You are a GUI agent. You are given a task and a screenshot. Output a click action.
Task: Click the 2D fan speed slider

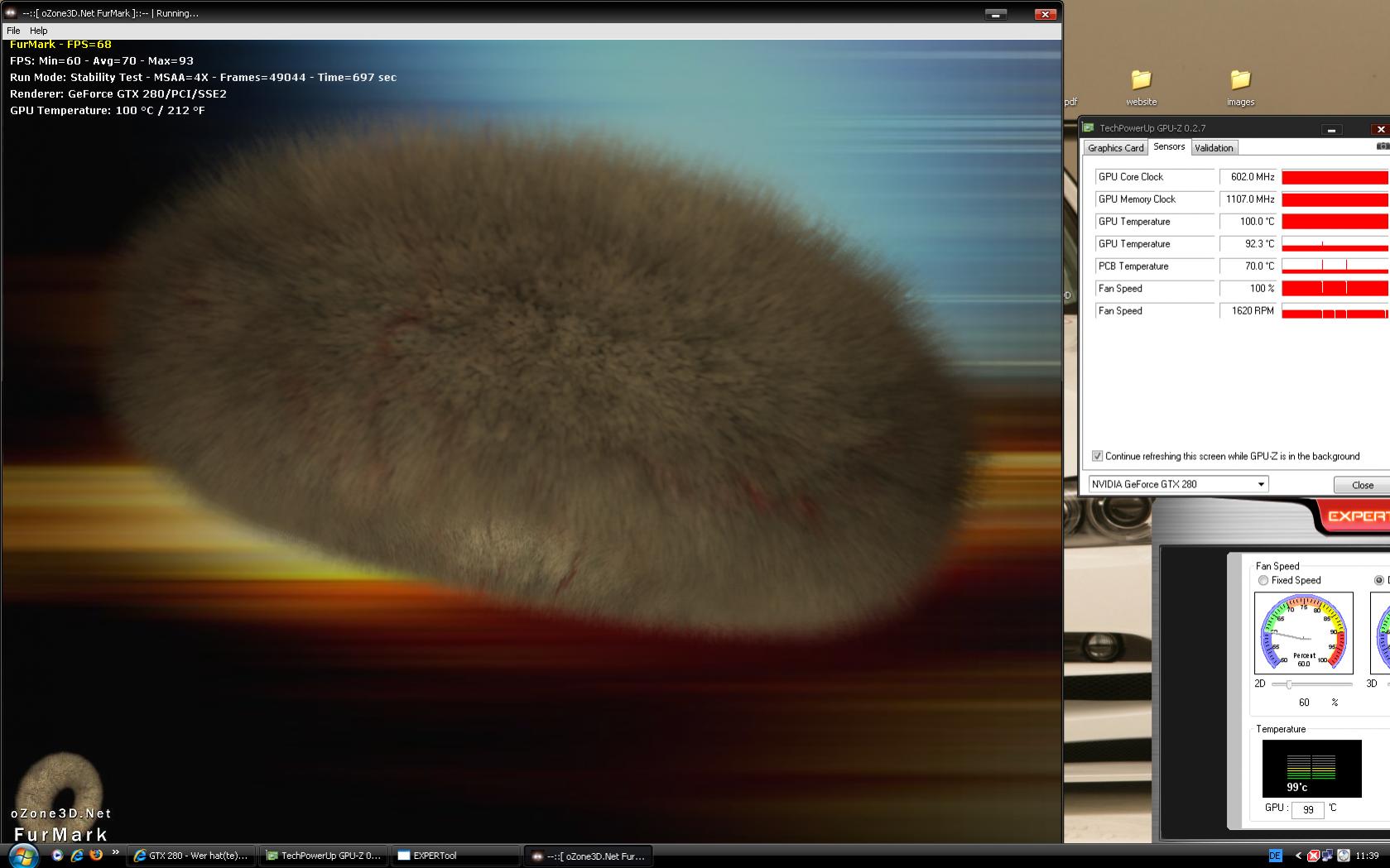(1312, 684)
